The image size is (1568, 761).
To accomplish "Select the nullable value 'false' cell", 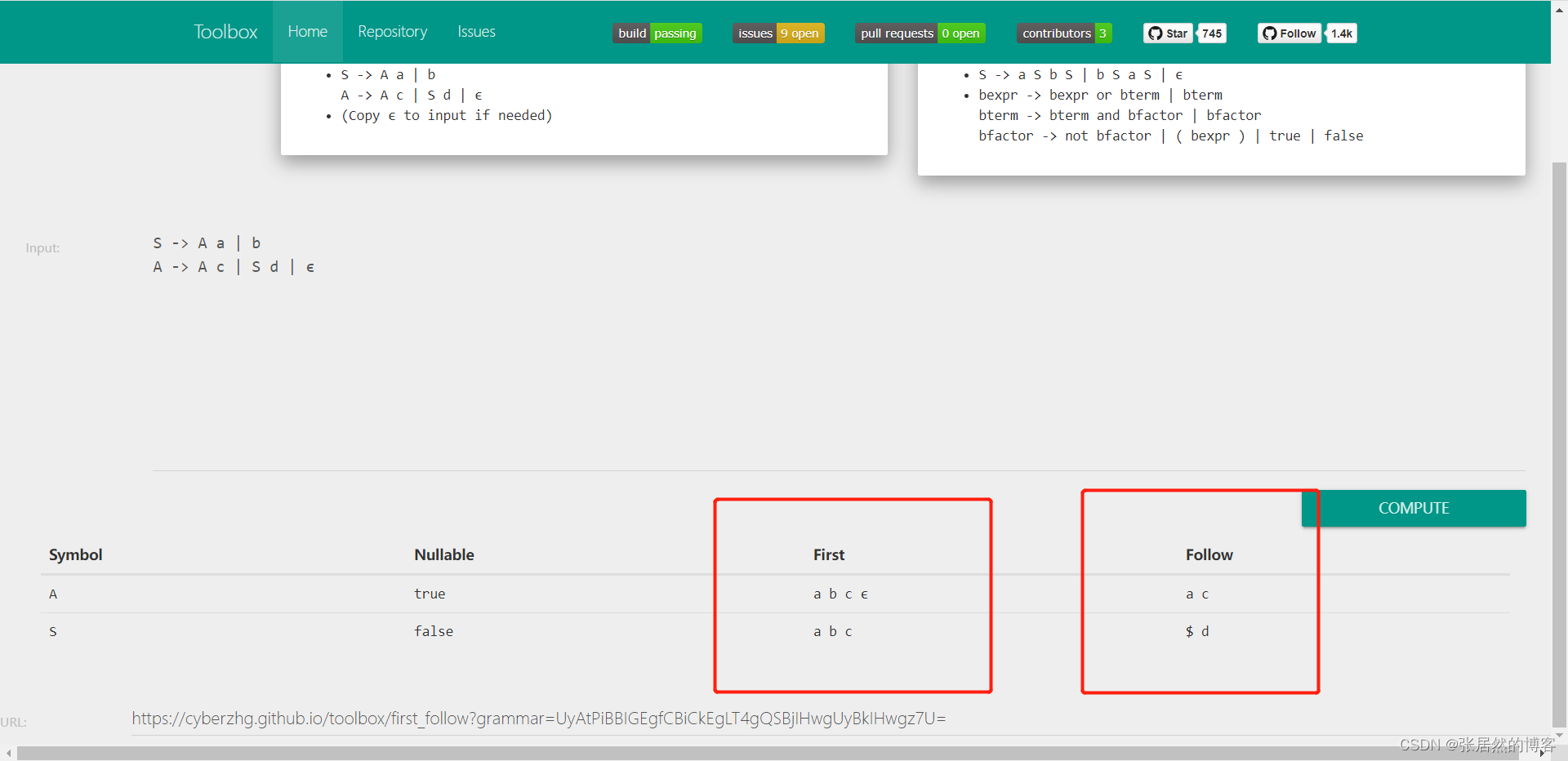I will (433, 631).
